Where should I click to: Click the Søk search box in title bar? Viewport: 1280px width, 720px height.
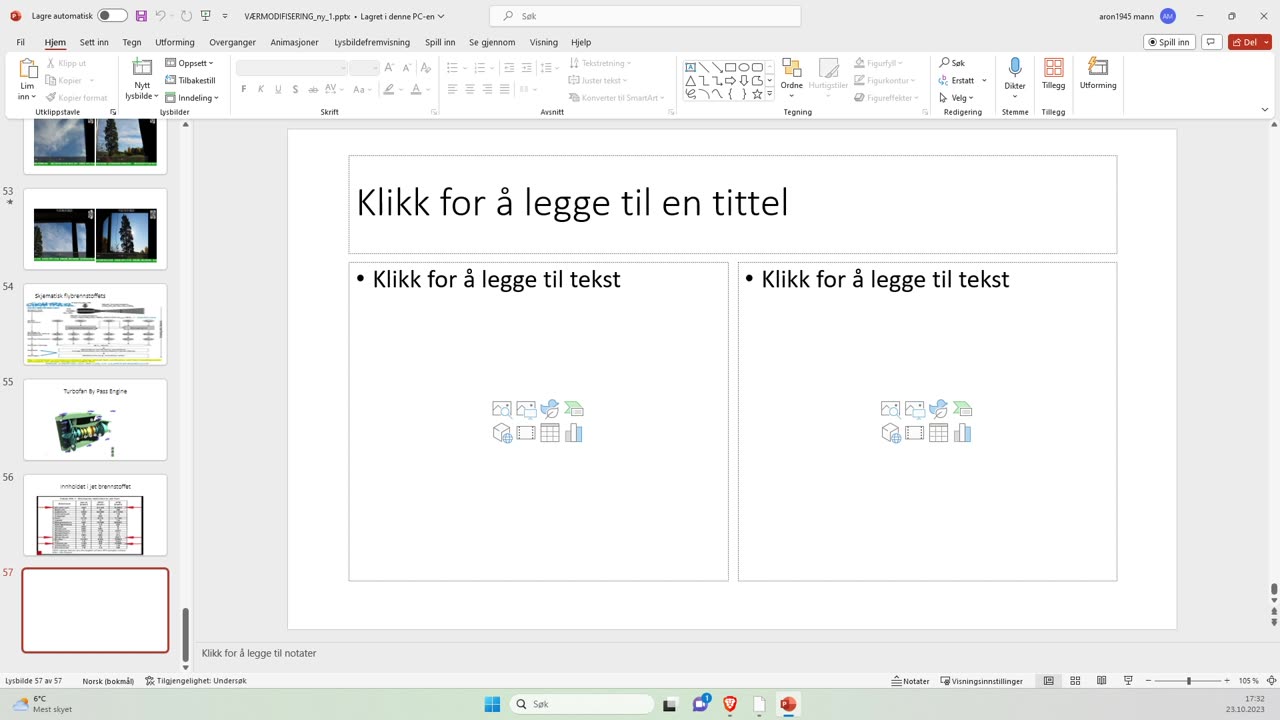pos(645,16)
